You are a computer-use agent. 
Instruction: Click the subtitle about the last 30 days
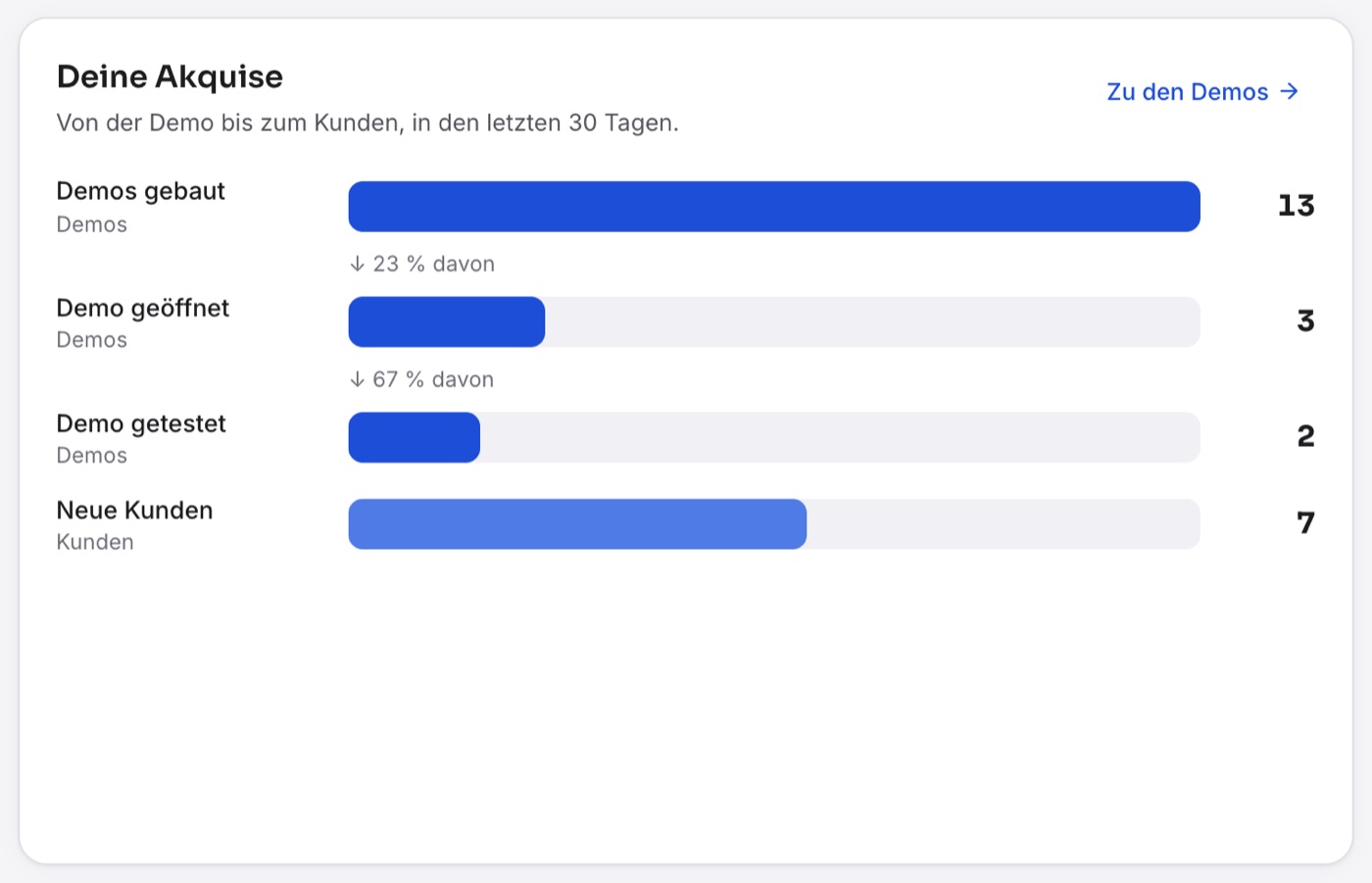pyautogui.click(x=367, y=123)
